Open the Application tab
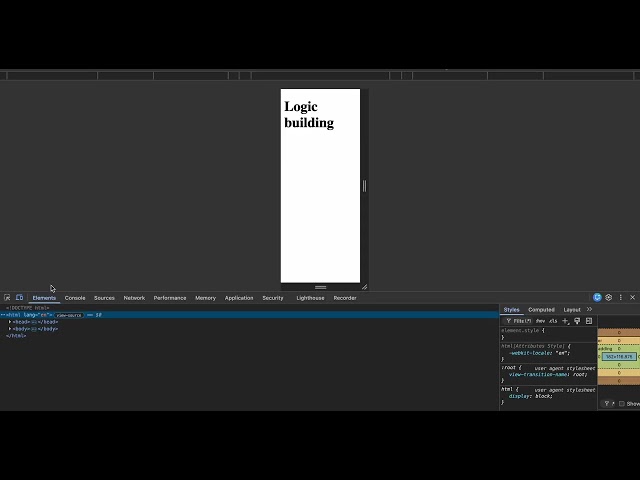Image resolution: width=640 pixels, height=480 pixels. [x=239, y=298]
